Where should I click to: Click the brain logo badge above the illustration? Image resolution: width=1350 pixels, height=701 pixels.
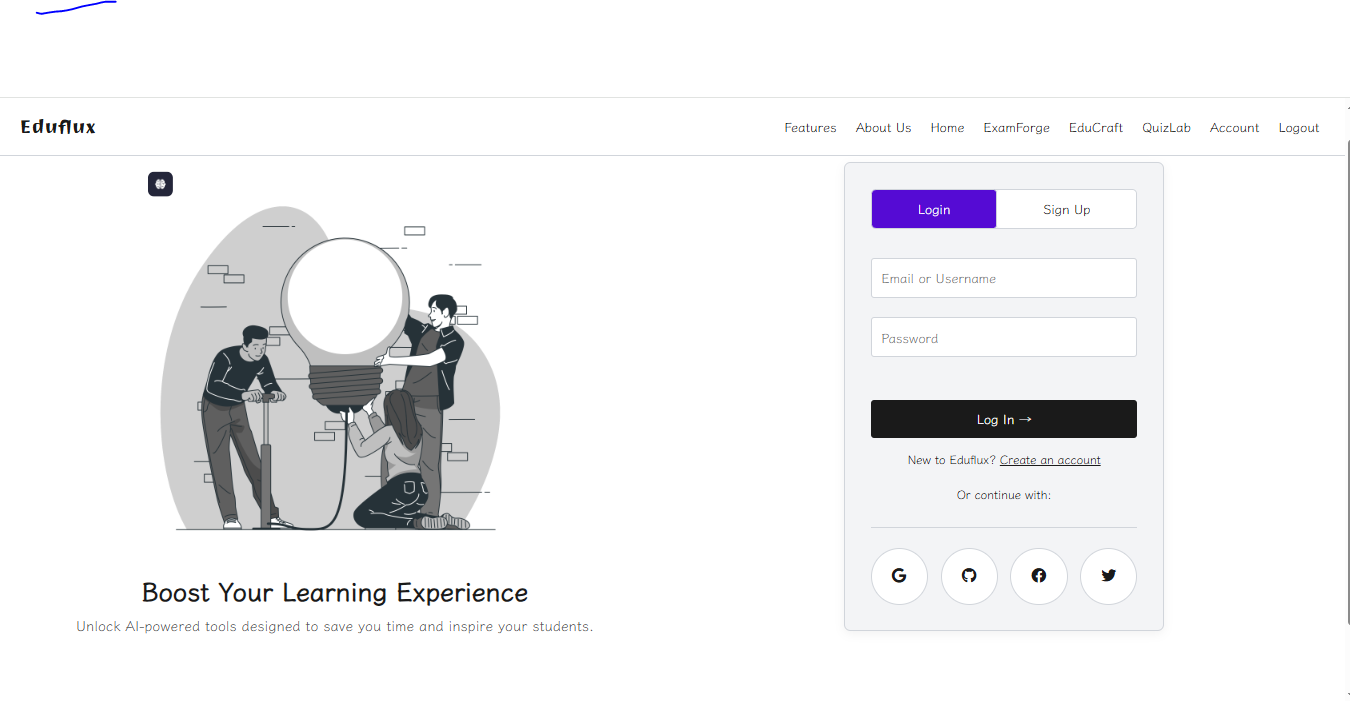click(x=160, y=184)
